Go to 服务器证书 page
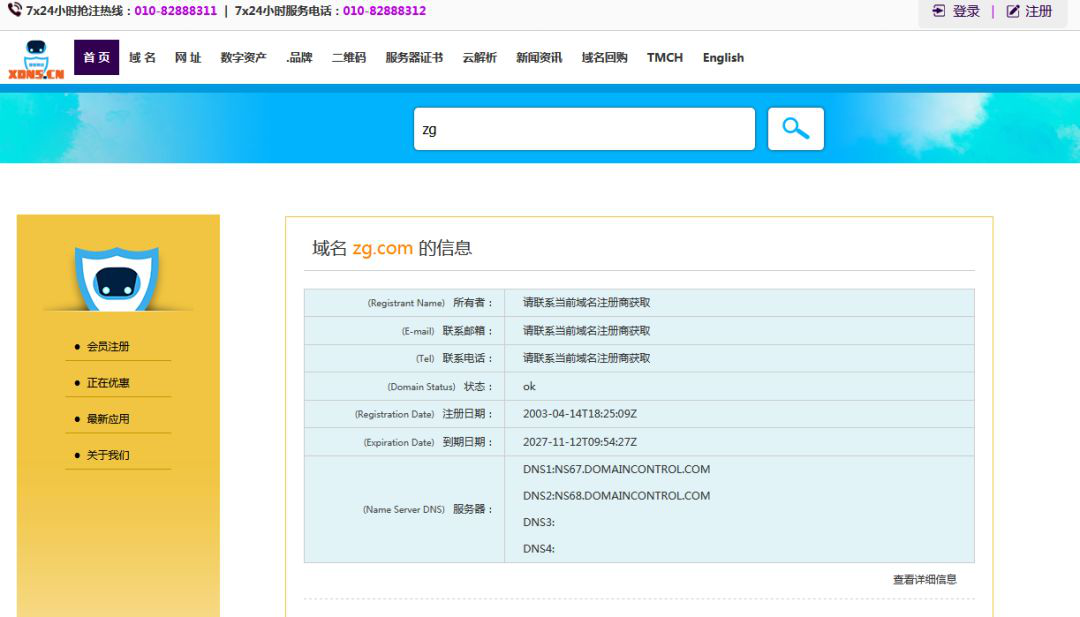 (414, 58)
